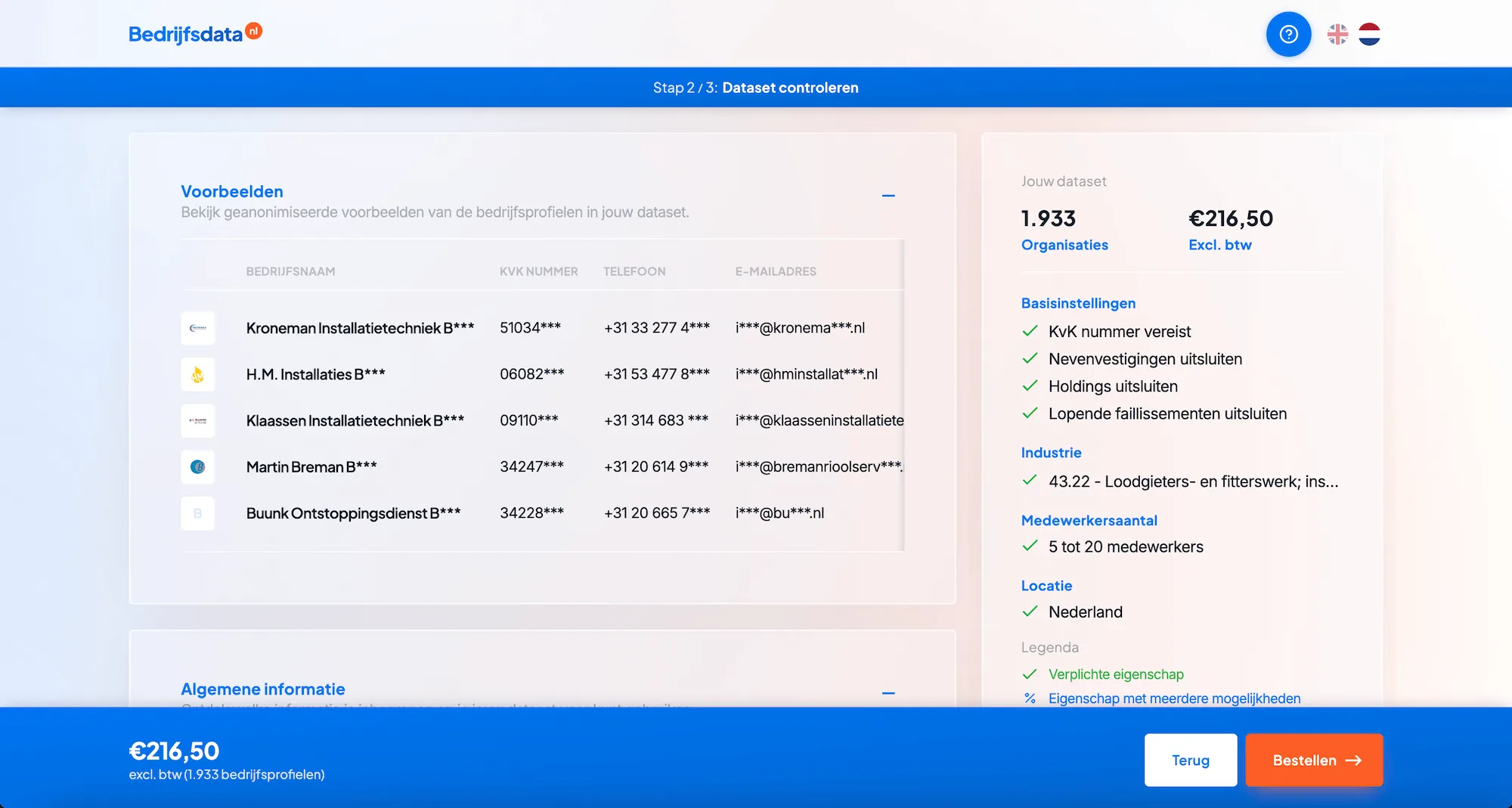Click the BEDRIJFSNAAM column header
Viewport: 1512px width, 808px height.
pos(290,271)
